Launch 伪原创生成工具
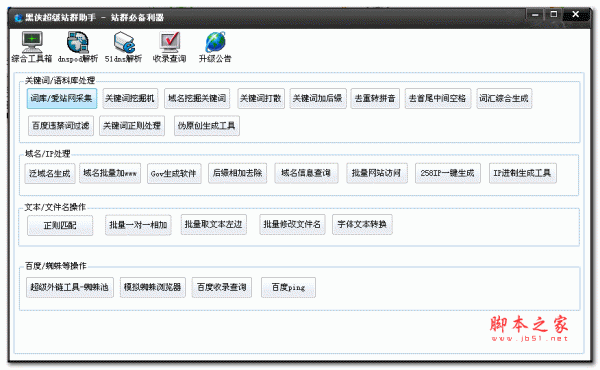This screenshot has height=370, width=600. (207, 126)
